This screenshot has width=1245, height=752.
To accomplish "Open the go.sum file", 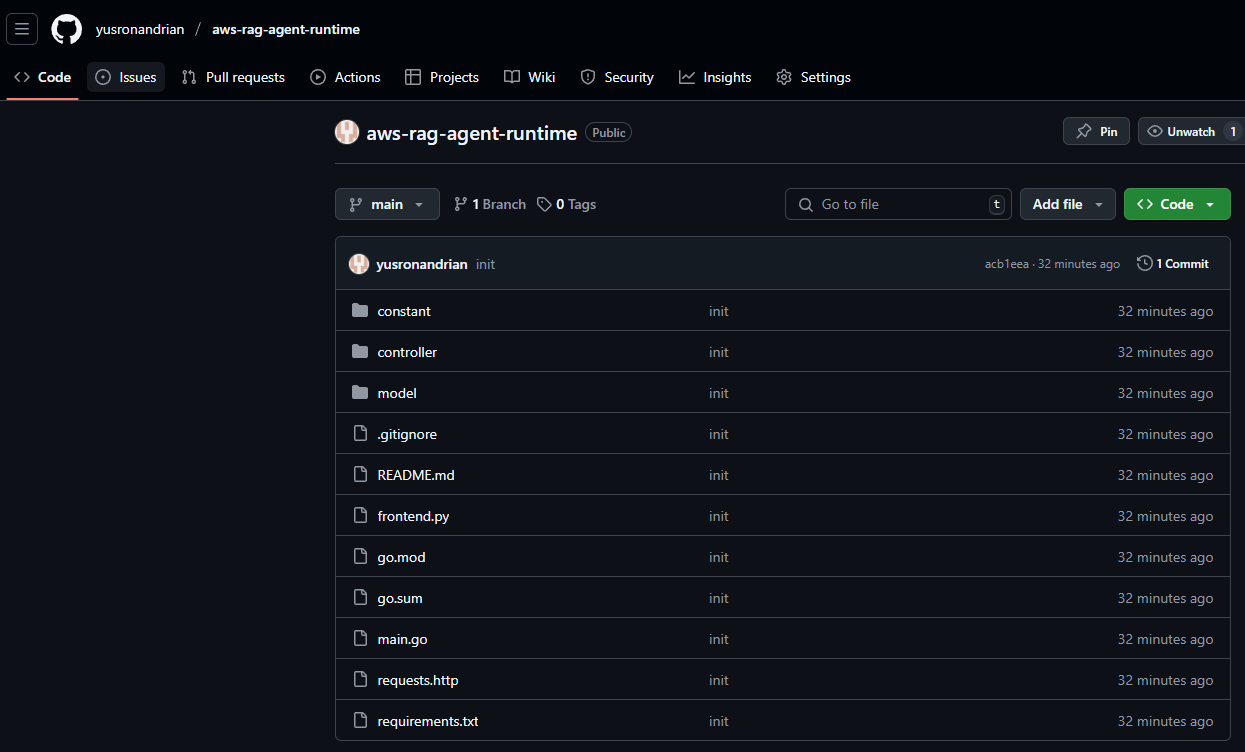I will (400, 598).
